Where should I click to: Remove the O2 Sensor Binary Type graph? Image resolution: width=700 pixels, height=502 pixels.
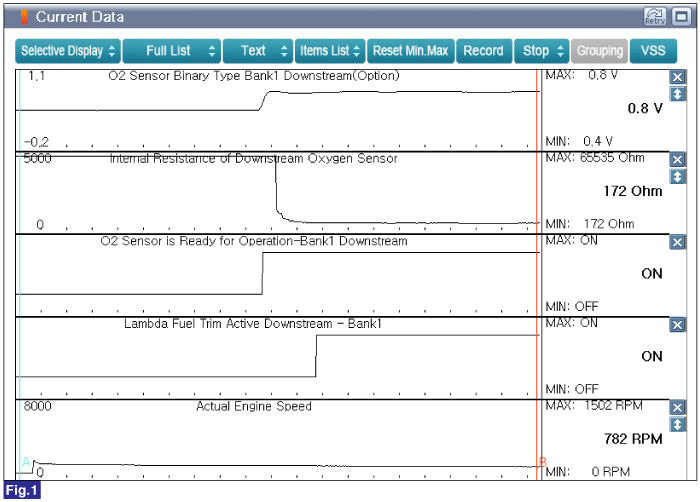tap(677, 77)
